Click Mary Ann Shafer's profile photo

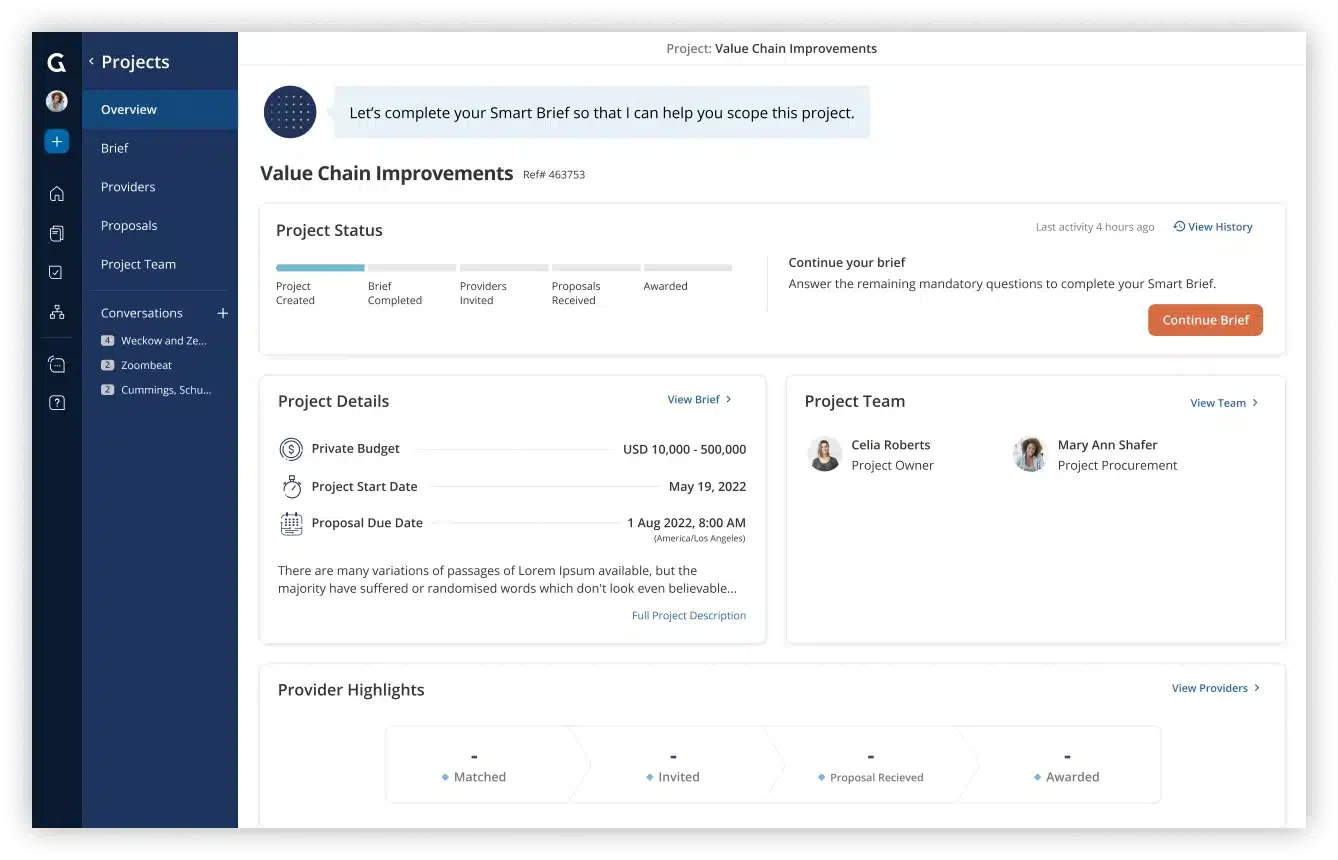tap(1030, 454)
